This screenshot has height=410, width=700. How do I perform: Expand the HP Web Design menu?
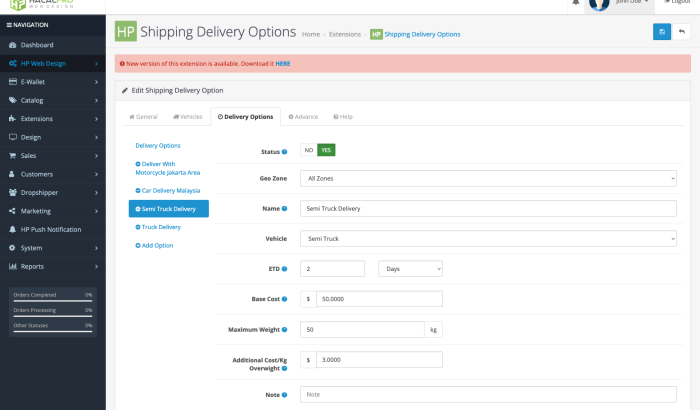coord(53,63)
